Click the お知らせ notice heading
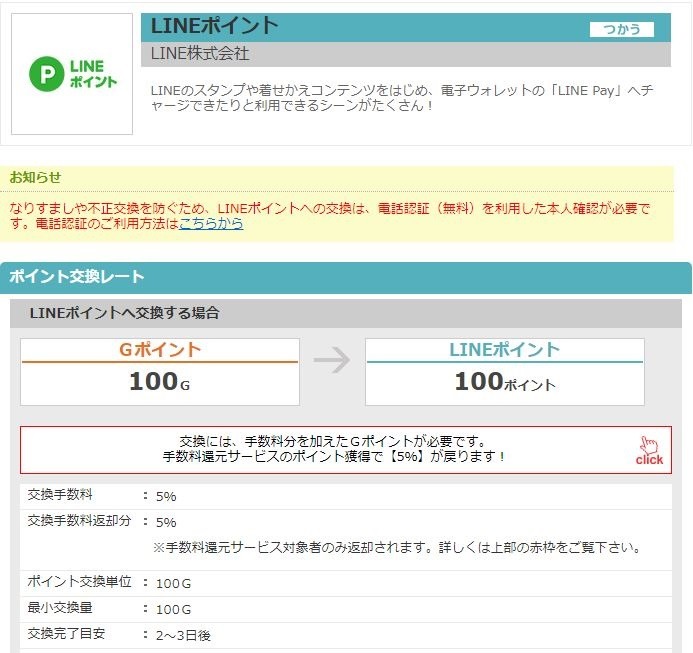Image resolution: width=693 pixels, height=653 pixels. pyautogui.click(x=35, y=178)
